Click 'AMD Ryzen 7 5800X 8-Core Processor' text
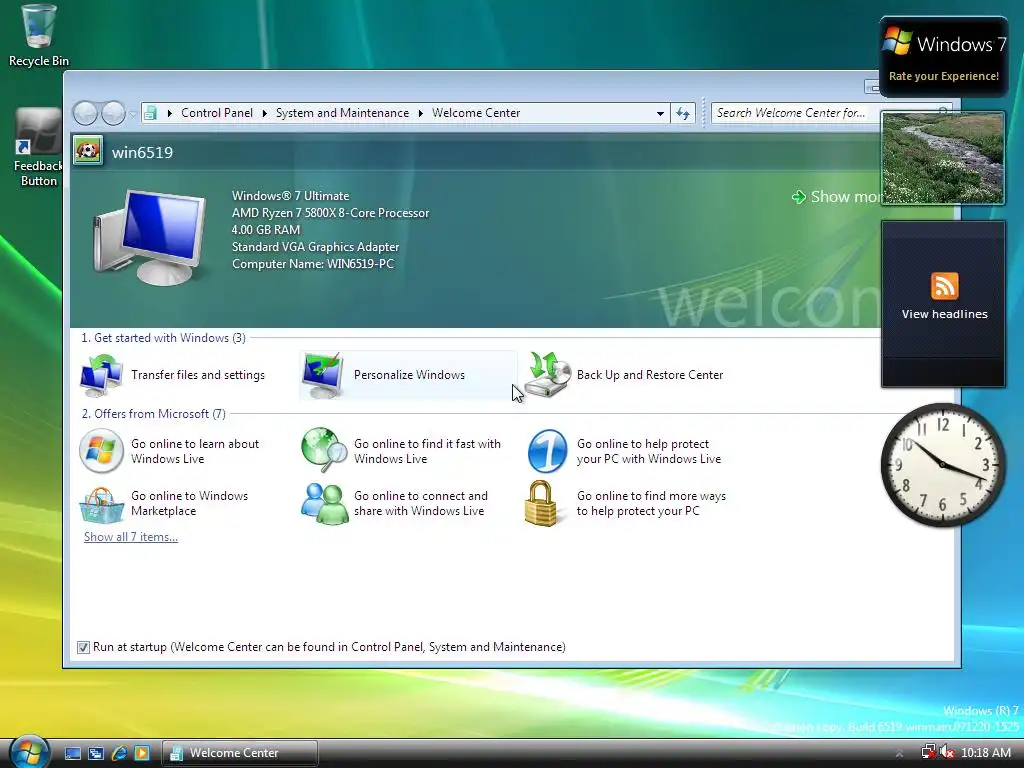1024x768 pixels. [330, 213]
